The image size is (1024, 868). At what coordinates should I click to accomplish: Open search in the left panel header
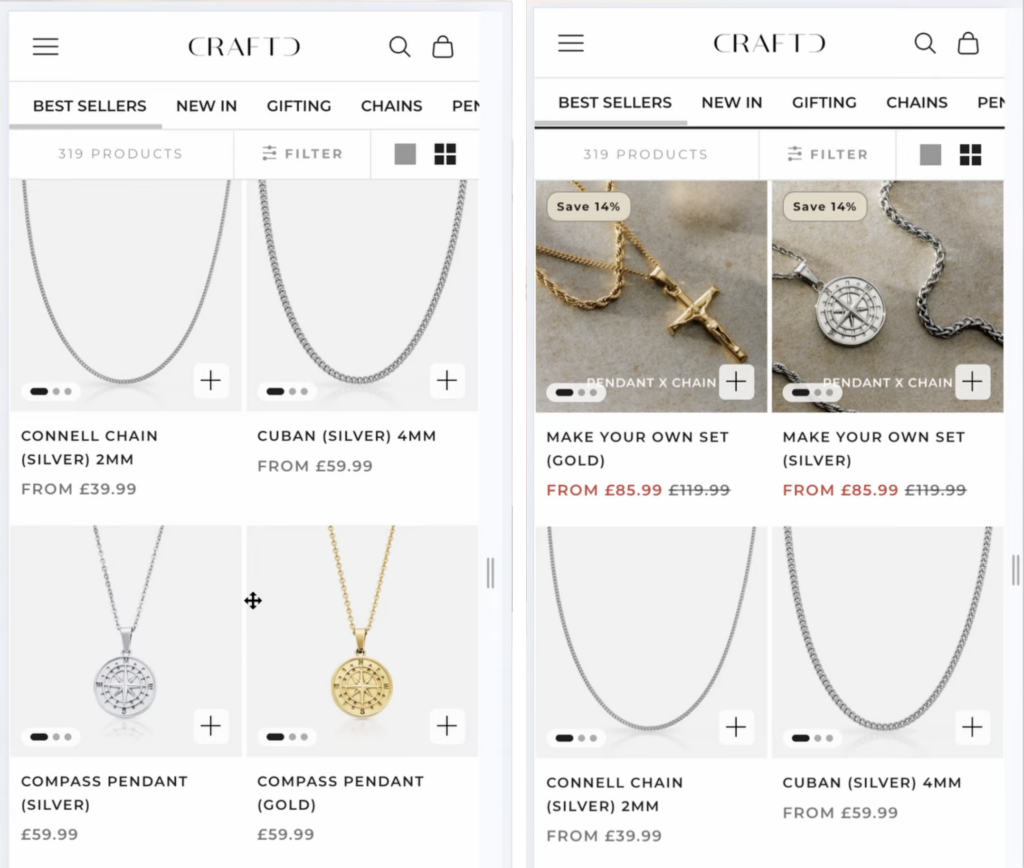(400, 46)
